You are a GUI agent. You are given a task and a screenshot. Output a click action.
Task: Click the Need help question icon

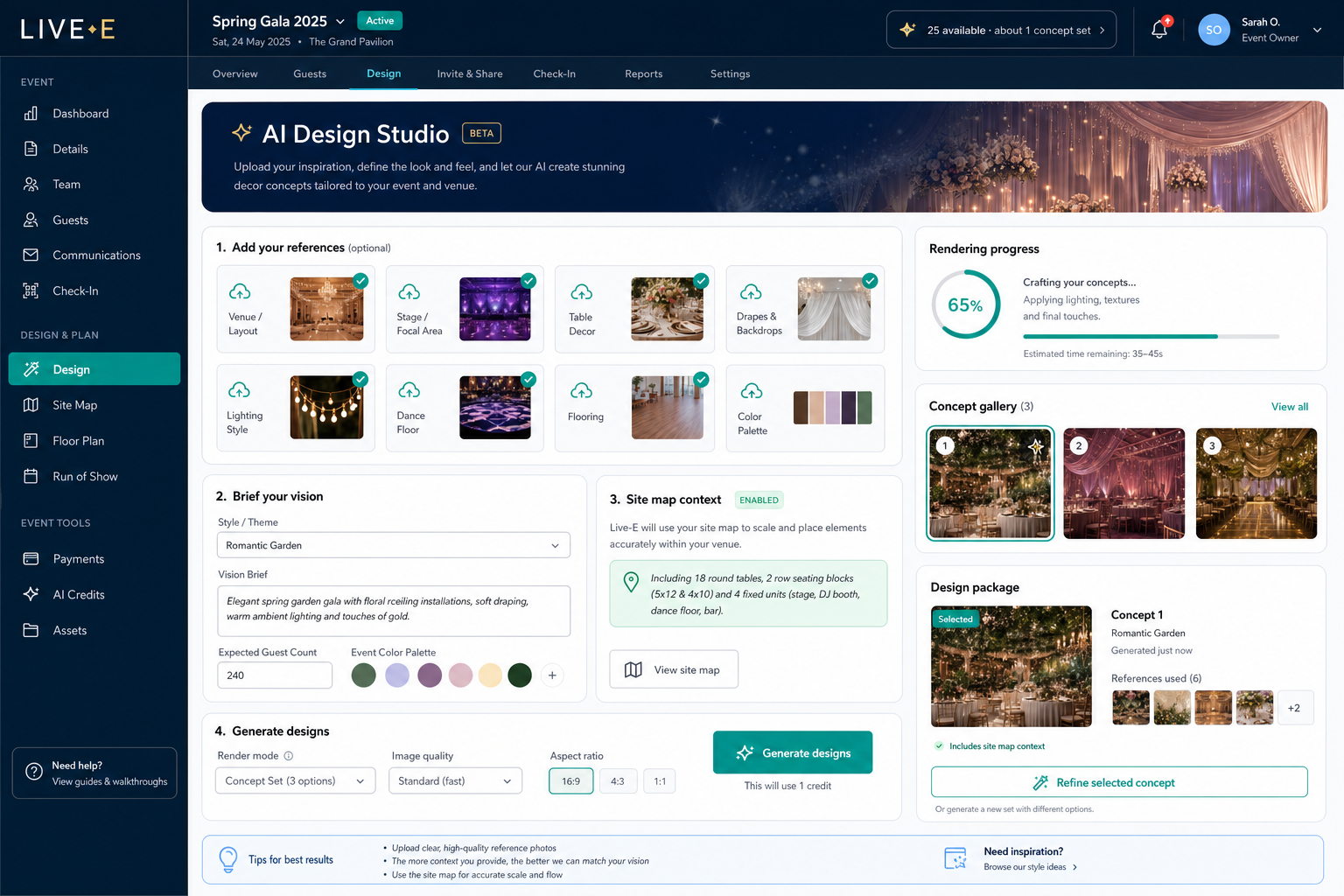click(x=34, y=772)
